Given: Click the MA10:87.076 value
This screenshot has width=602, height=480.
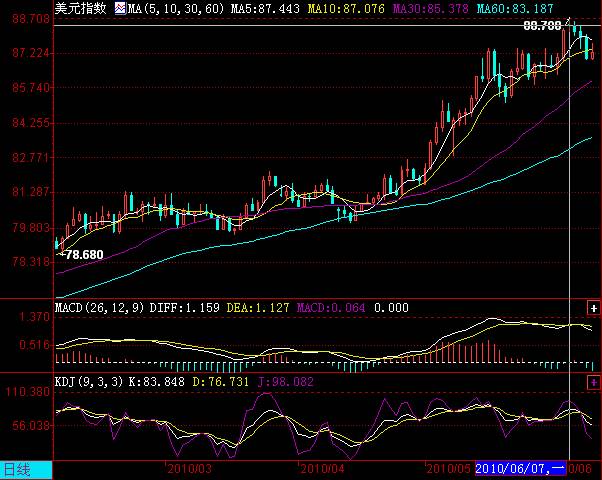Looking at the screenshot, I should pyautogui.click(x=346, y=8).
